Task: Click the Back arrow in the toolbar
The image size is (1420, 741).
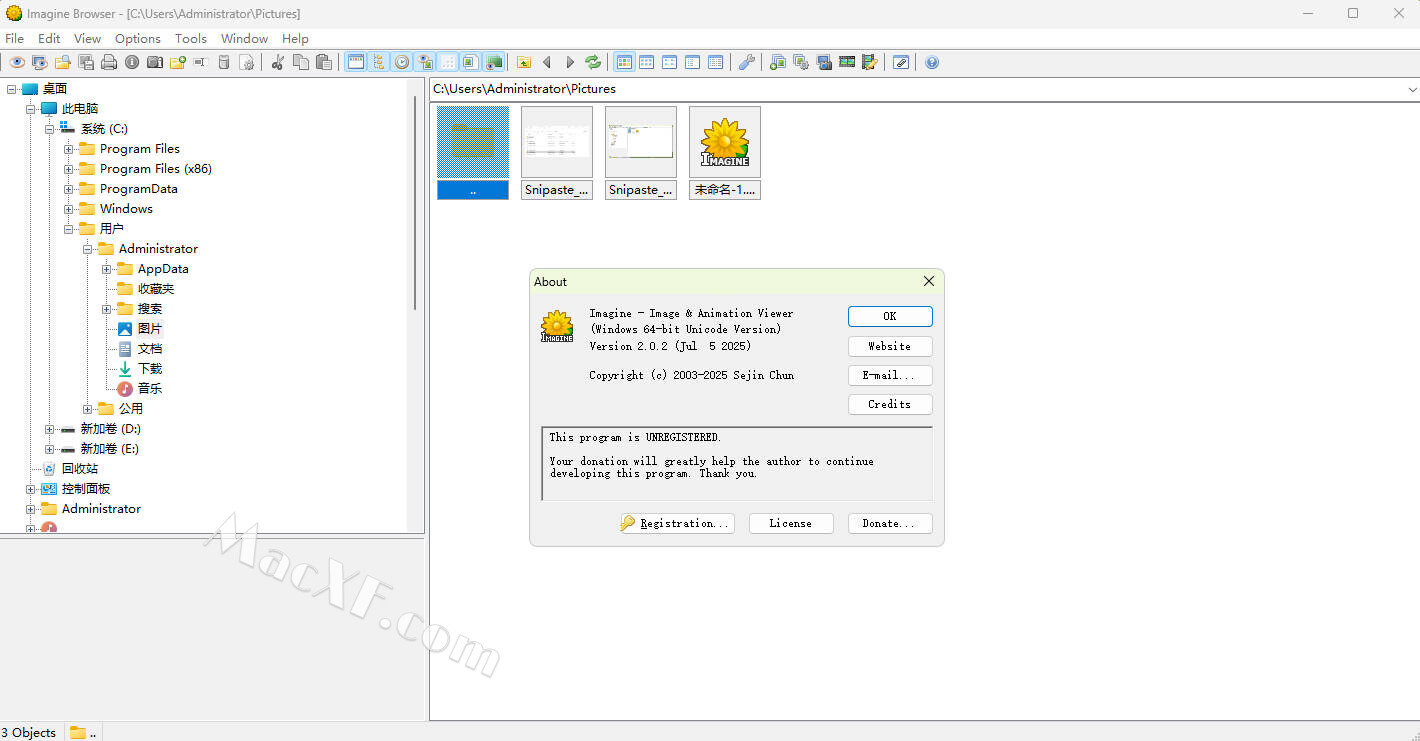Action: [x=547, y=62]
